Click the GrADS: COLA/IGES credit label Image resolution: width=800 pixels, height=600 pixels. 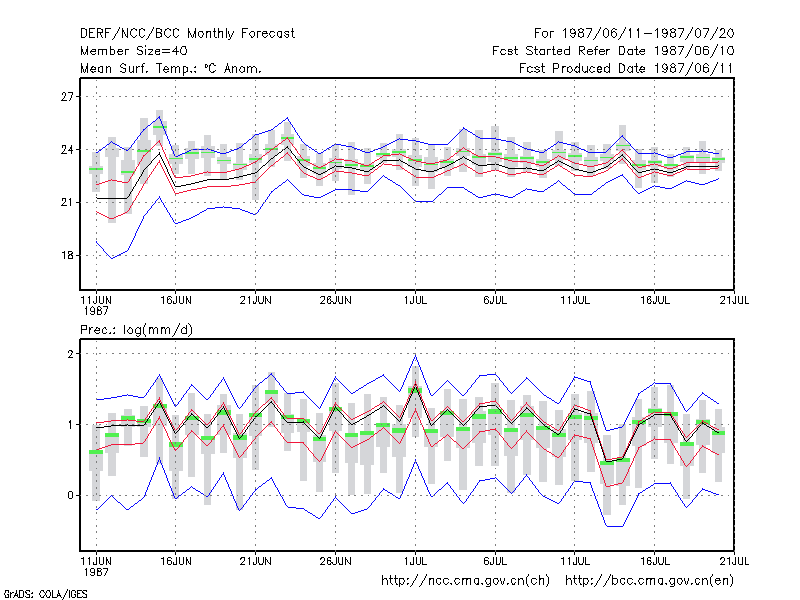tap(45, 594)
